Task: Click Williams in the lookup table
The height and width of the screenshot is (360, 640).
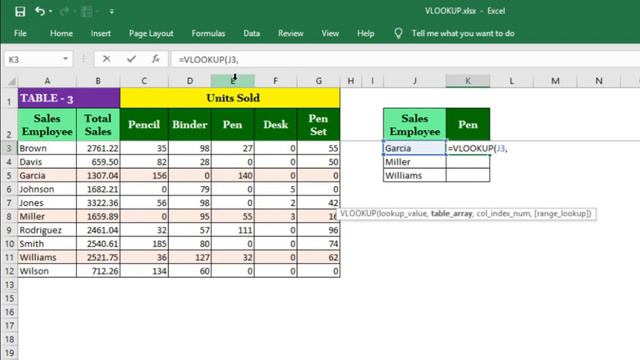Action: click(414, 176)
